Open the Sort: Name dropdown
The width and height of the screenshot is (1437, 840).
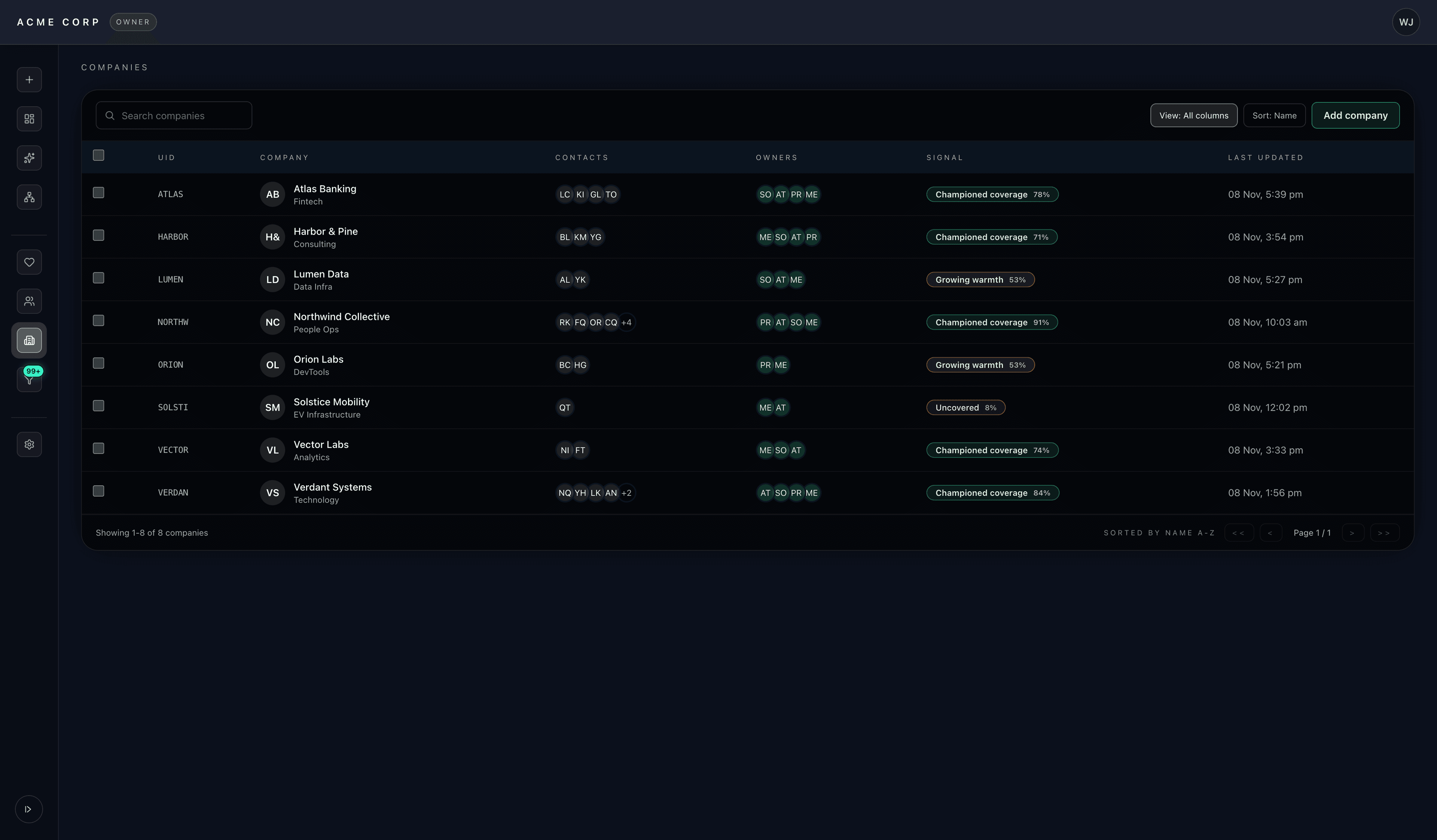(x=1275, y=115)
